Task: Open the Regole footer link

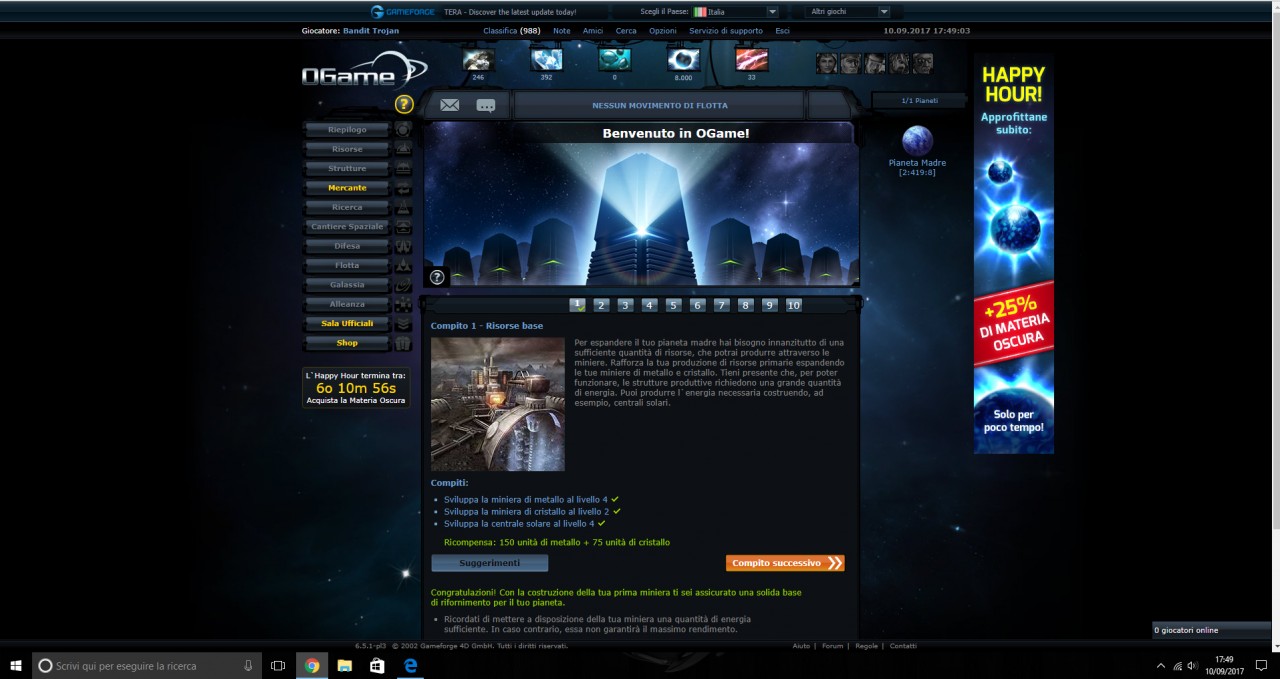Action: tap(866, 646)
